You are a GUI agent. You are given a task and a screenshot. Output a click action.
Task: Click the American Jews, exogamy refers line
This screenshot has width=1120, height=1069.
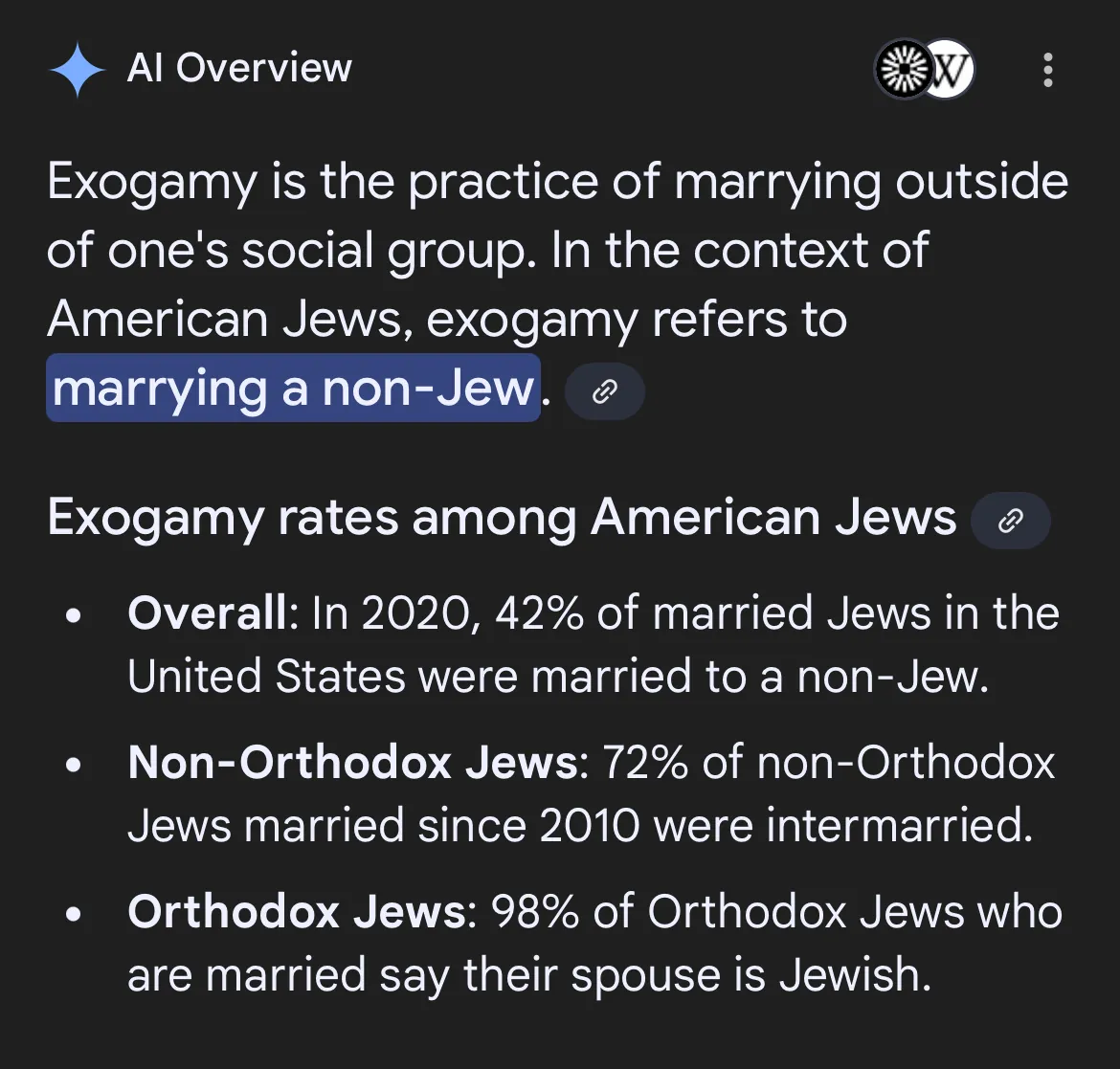pos(447,319)
